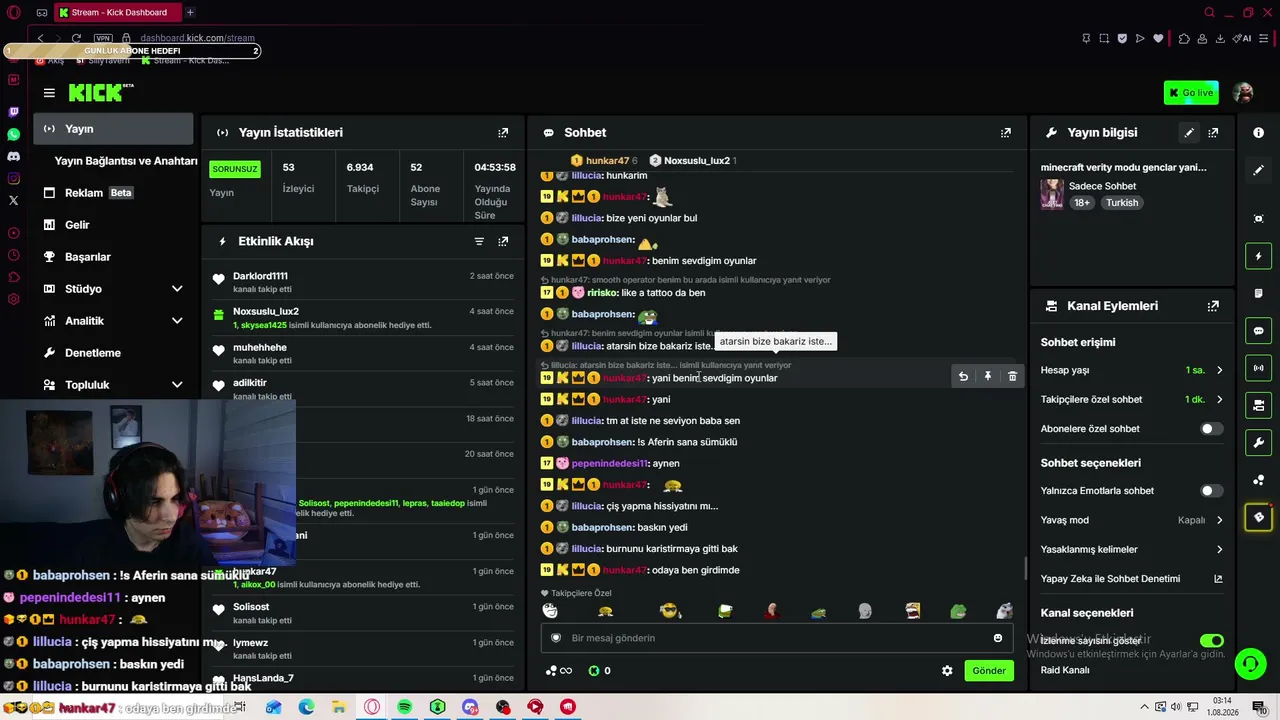Disable İzlenme sayısını göster switch
Image resolution: width=1280 pixels, height=720 pixels.
coord(1211,641)
